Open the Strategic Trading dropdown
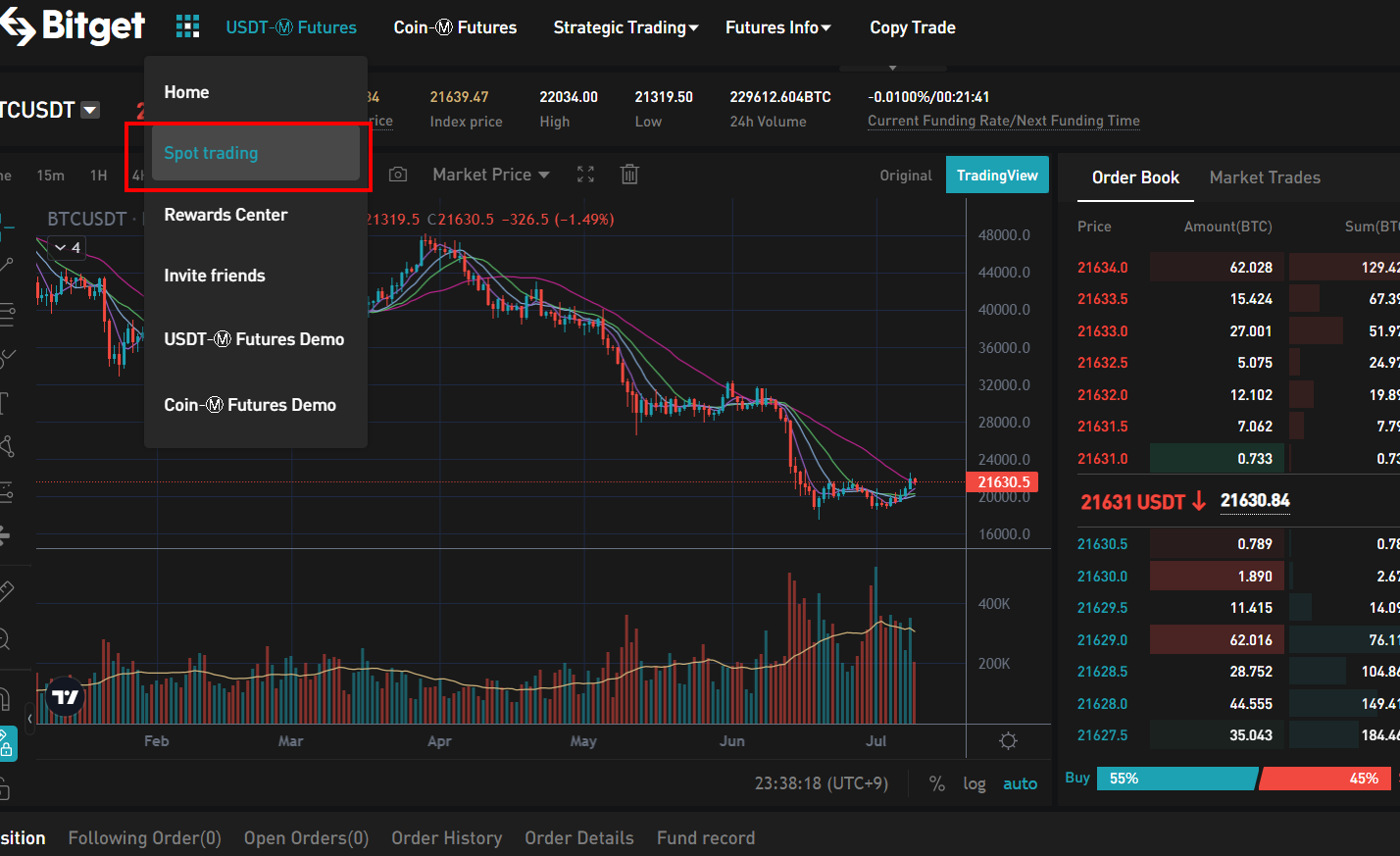This screenshot has width=1400, height=856. [625, 27]
